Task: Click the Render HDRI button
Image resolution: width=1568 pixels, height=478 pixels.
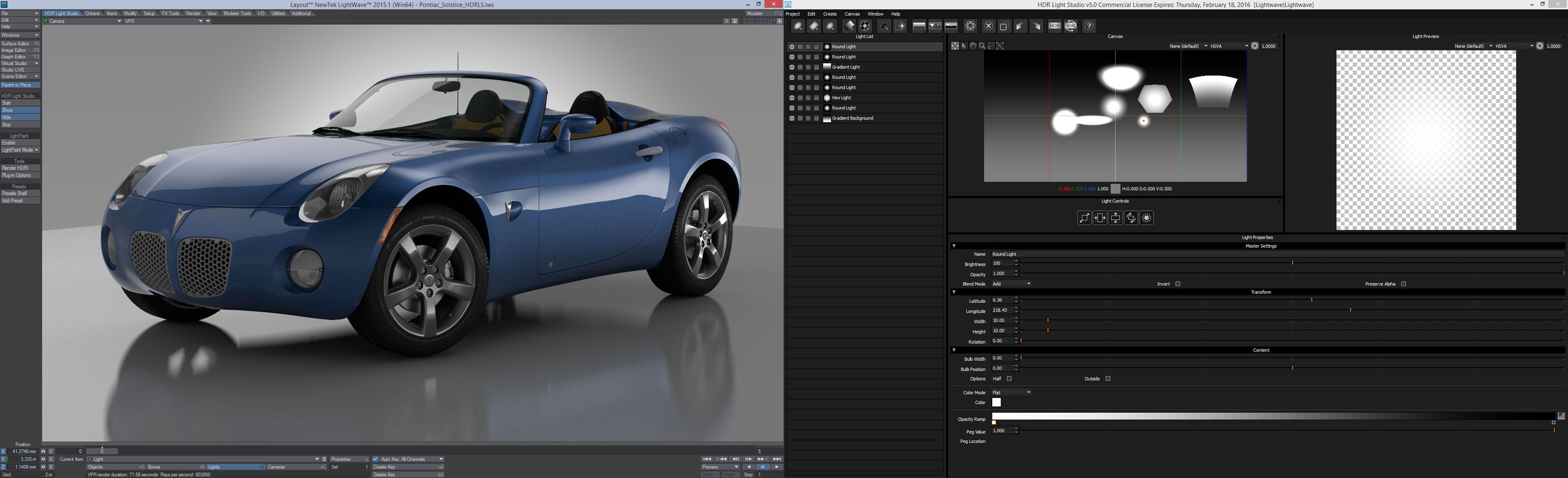Action: tap(20, 168)
